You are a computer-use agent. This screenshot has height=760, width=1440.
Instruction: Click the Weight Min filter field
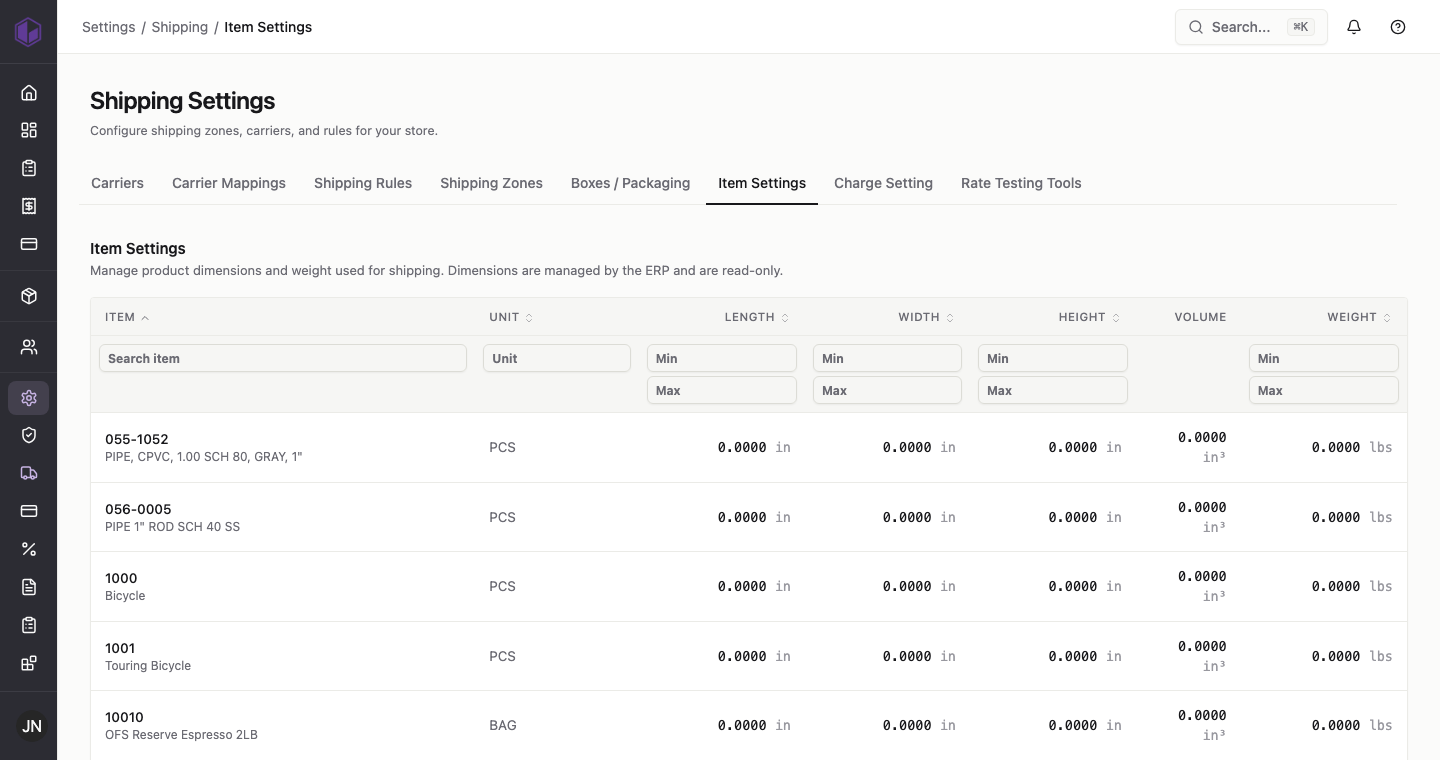tap(1324, 358)
